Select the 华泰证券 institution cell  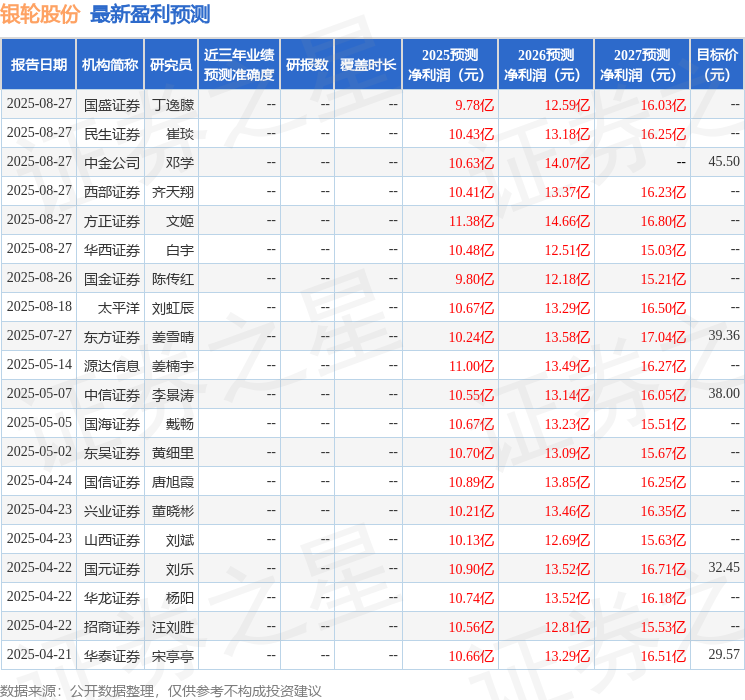pos(112,656)
